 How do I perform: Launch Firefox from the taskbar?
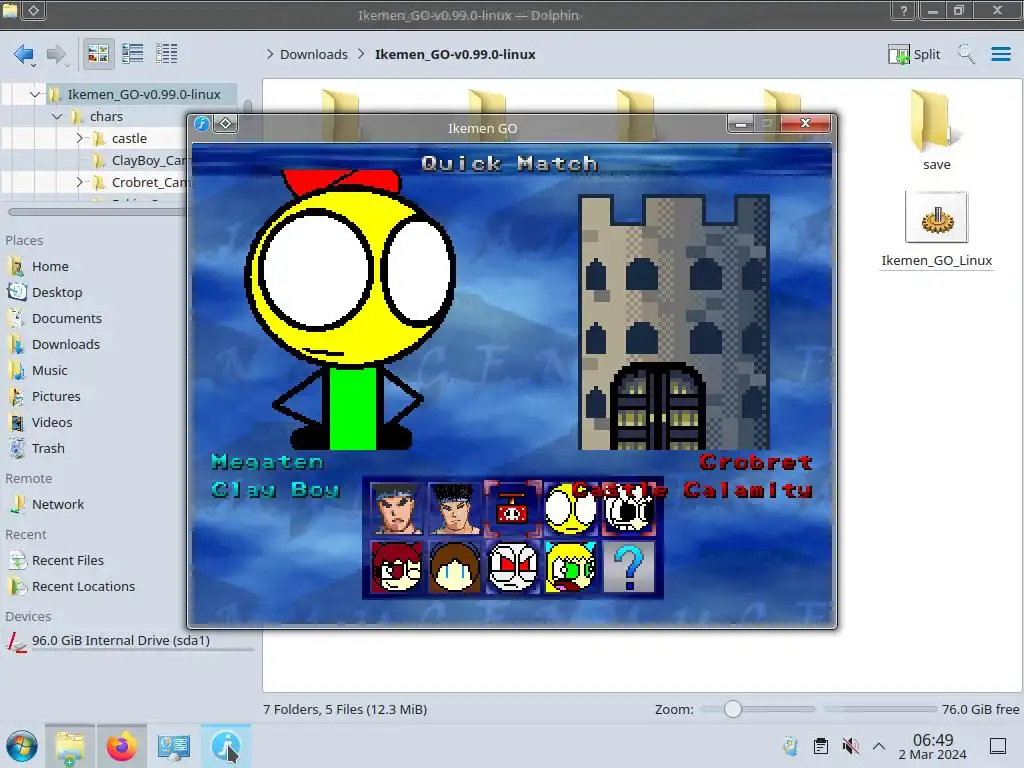coord(121,746)
